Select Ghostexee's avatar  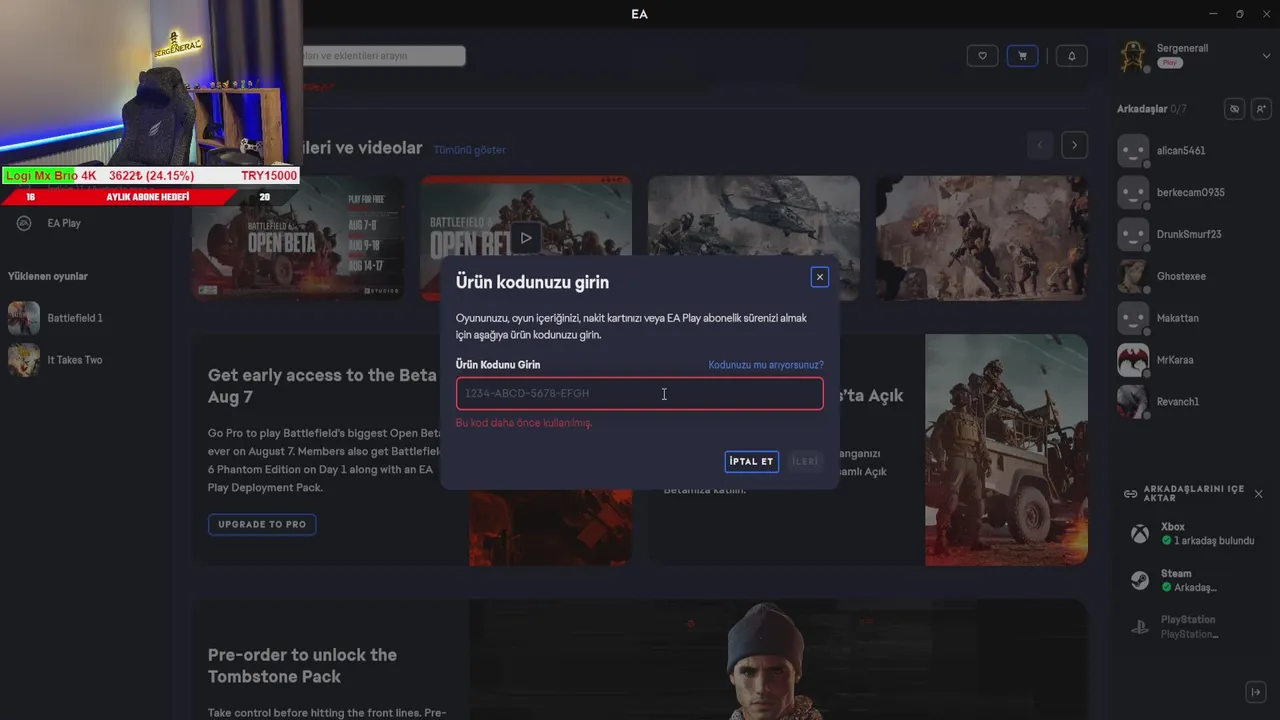1133,276
